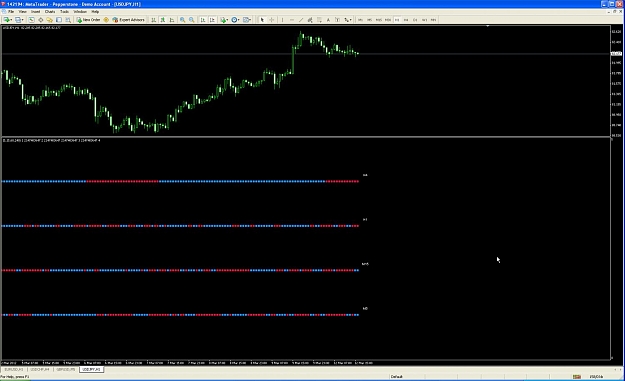Toggle the Terminal panel
Image resolution: width=625 pixels, height=381 pixels.
coord(59,20)
